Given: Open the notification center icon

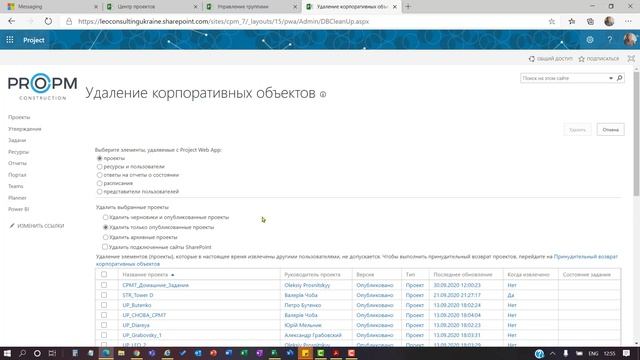Looking at the screenshot, I should tap(627, 353).
